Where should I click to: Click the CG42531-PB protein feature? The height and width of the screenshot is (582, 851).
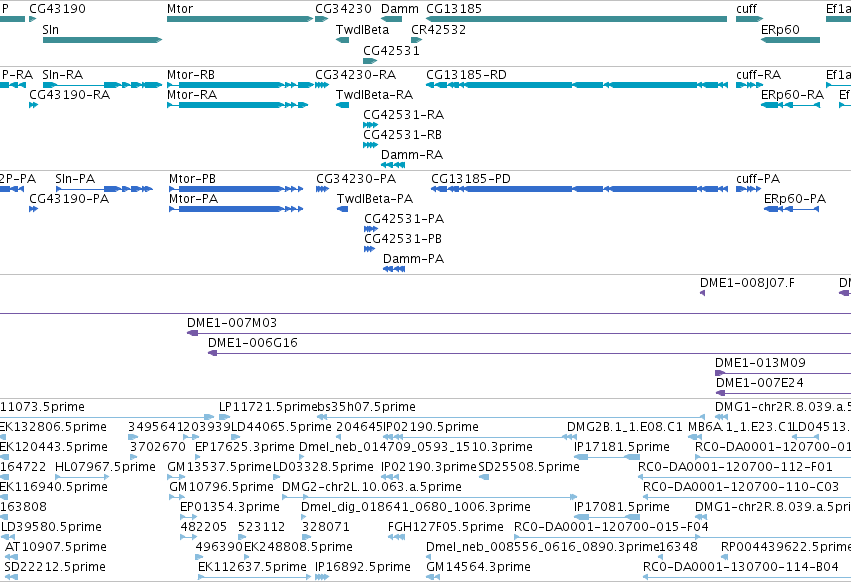(370, 249)
